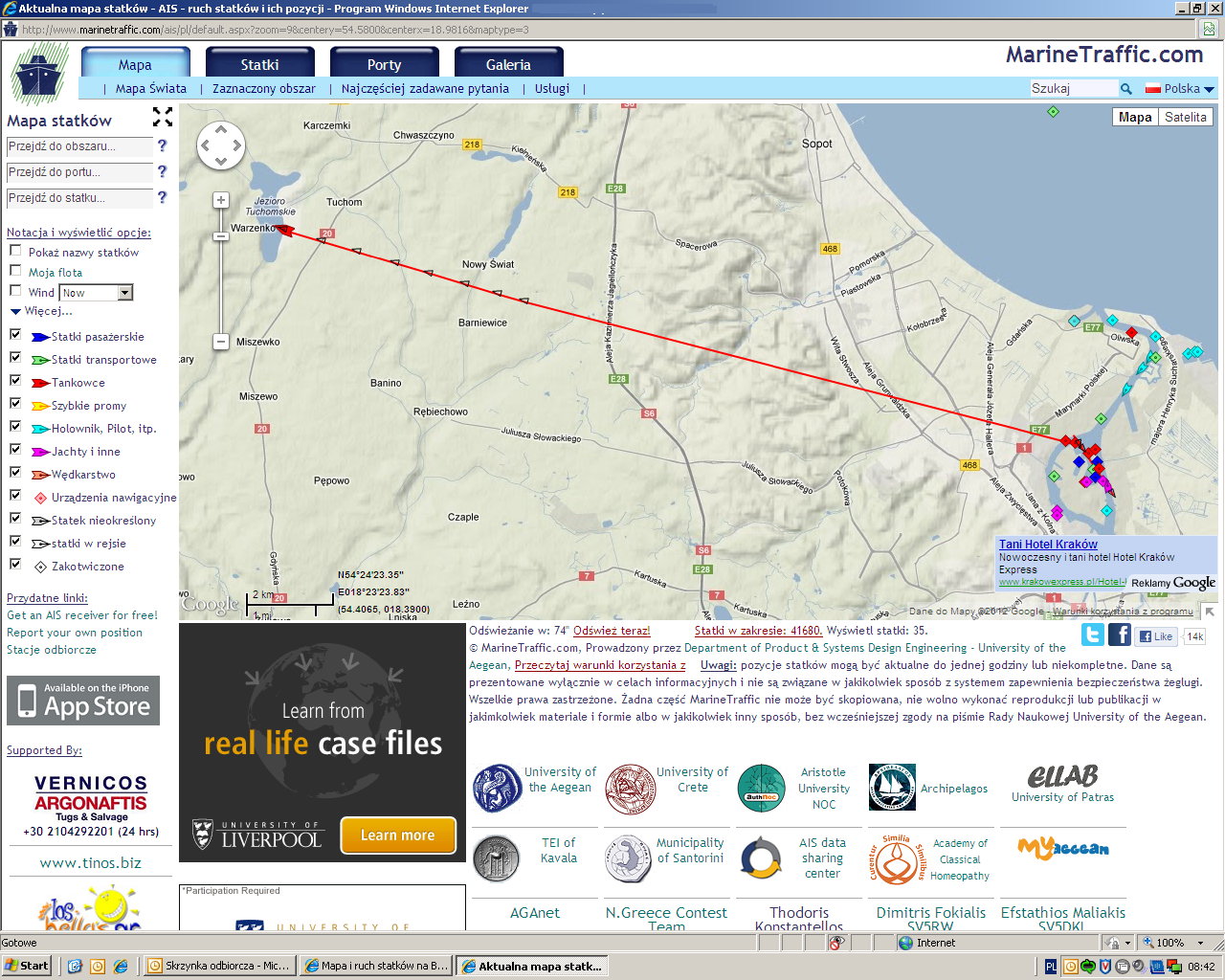Collapse map overview corner arrow icon

click(x=1210, y=612)
